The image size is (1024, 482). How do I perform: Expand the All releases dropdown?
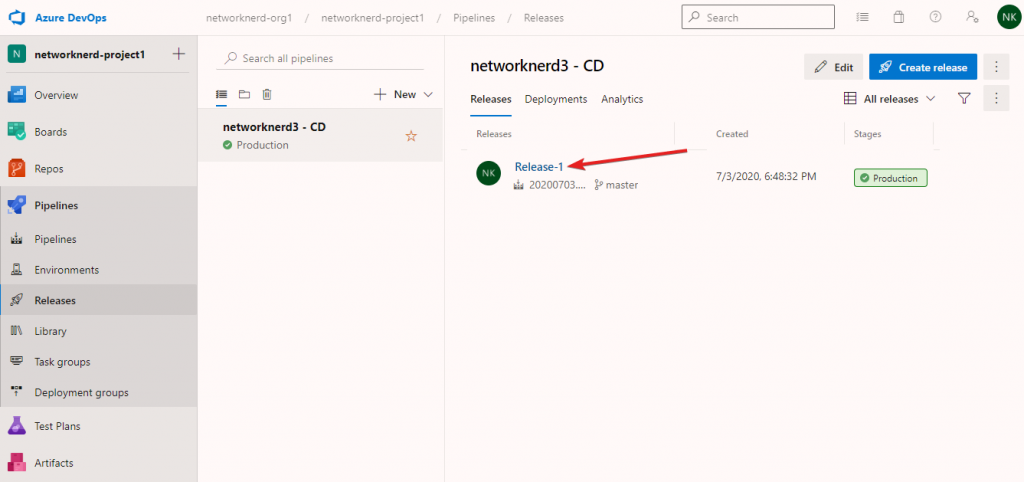point(889,99)
